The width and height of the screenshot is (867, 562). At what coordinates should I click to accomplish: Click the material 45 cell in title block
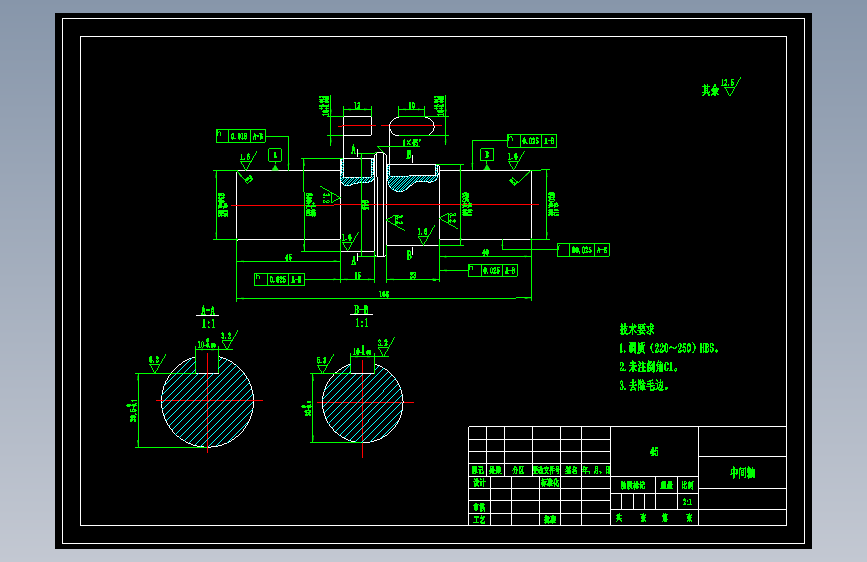point(654,451)
